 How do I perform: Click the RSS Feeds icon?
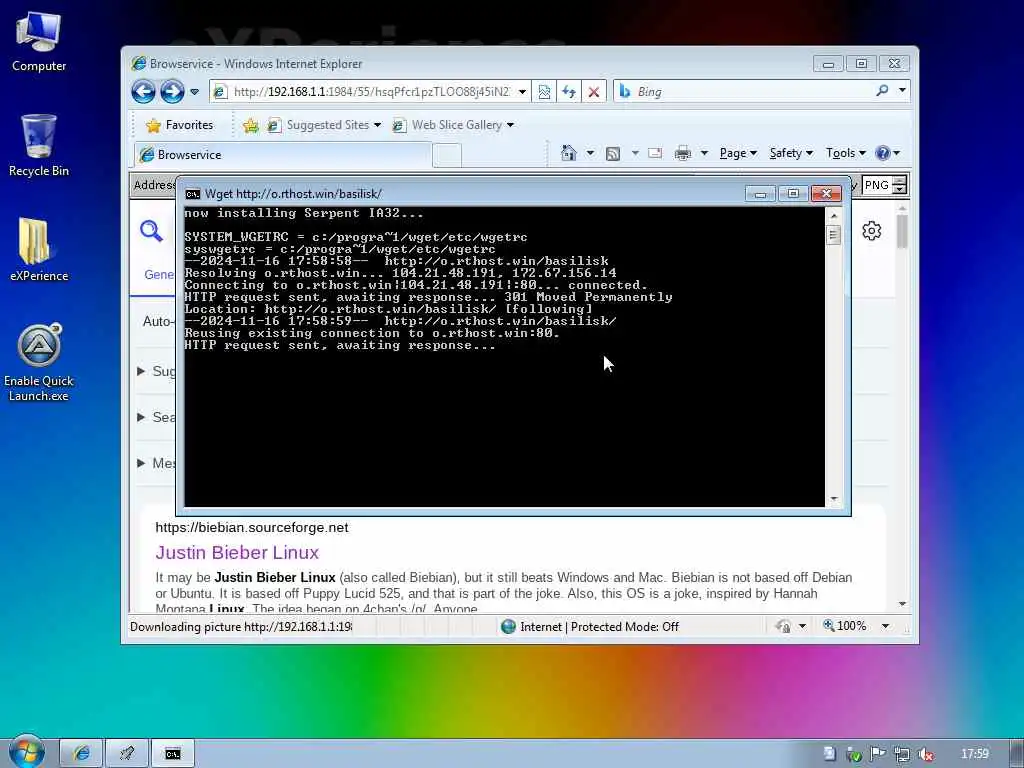[x=613, y=153]
